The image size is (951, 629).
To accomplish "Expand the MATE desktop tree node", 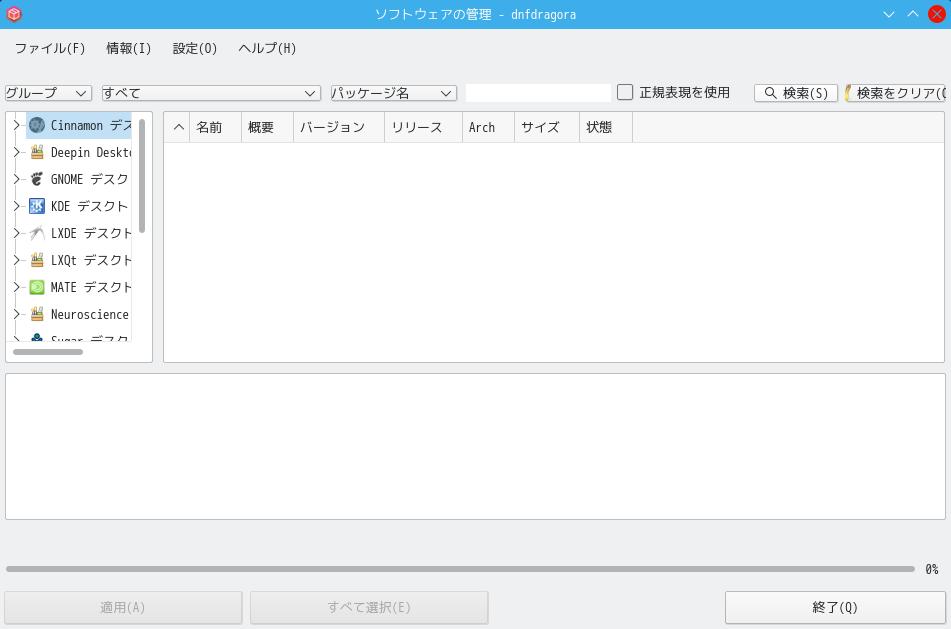I will [17, 287].
